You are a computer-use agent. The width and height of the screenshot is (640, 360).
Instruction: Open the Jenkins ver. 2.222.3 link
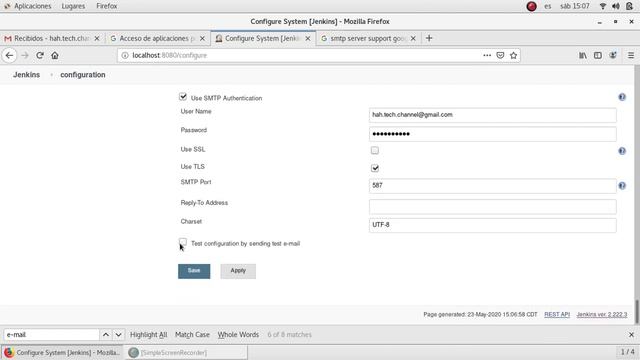click(x=602, y=315)
